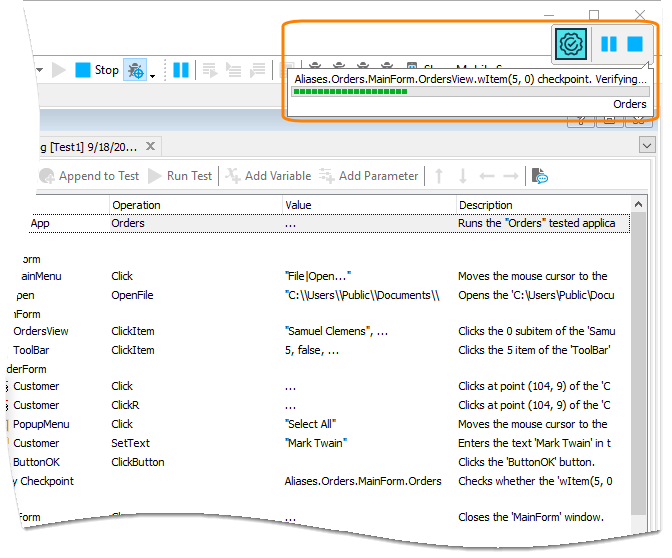The height and width of the screenshot is (558, 672).
Task: Click "Clicks the 'ButtonOK' button." description
Action: 526,462
